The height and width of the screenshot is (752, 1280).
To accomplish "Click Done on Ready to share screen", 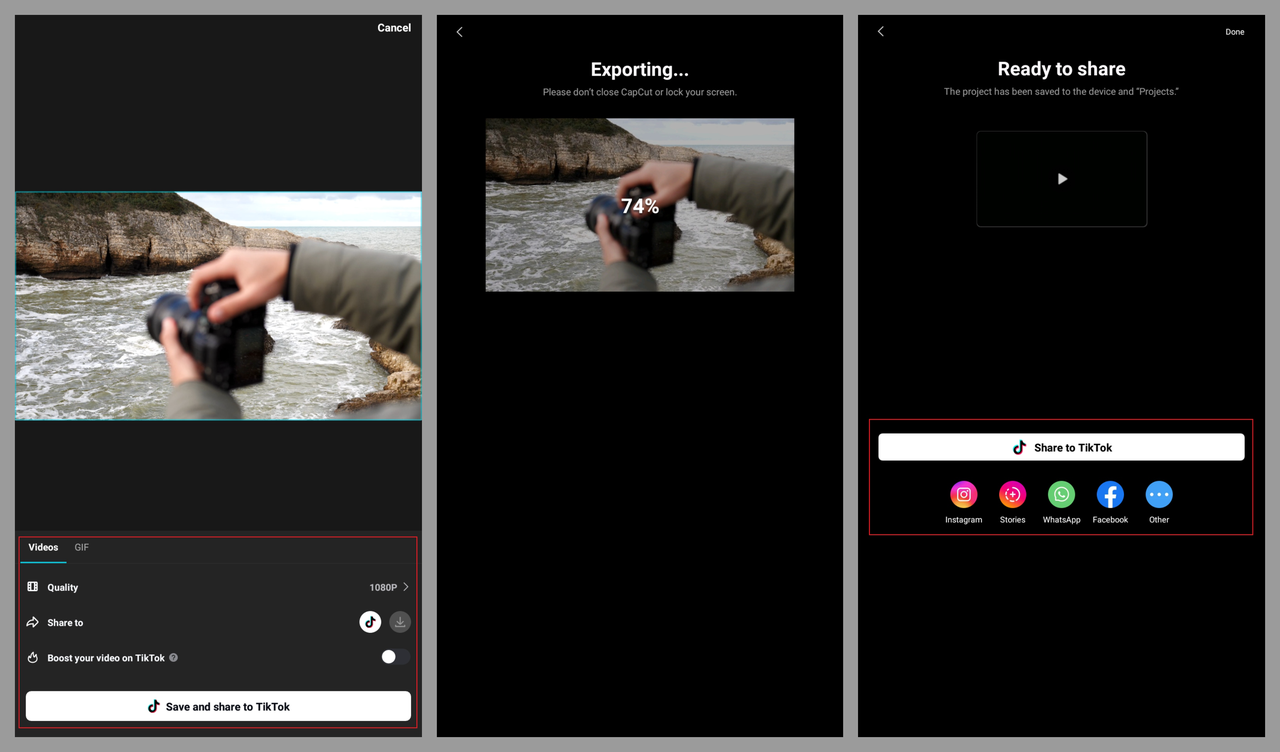I will click(x=1234, y=31).
